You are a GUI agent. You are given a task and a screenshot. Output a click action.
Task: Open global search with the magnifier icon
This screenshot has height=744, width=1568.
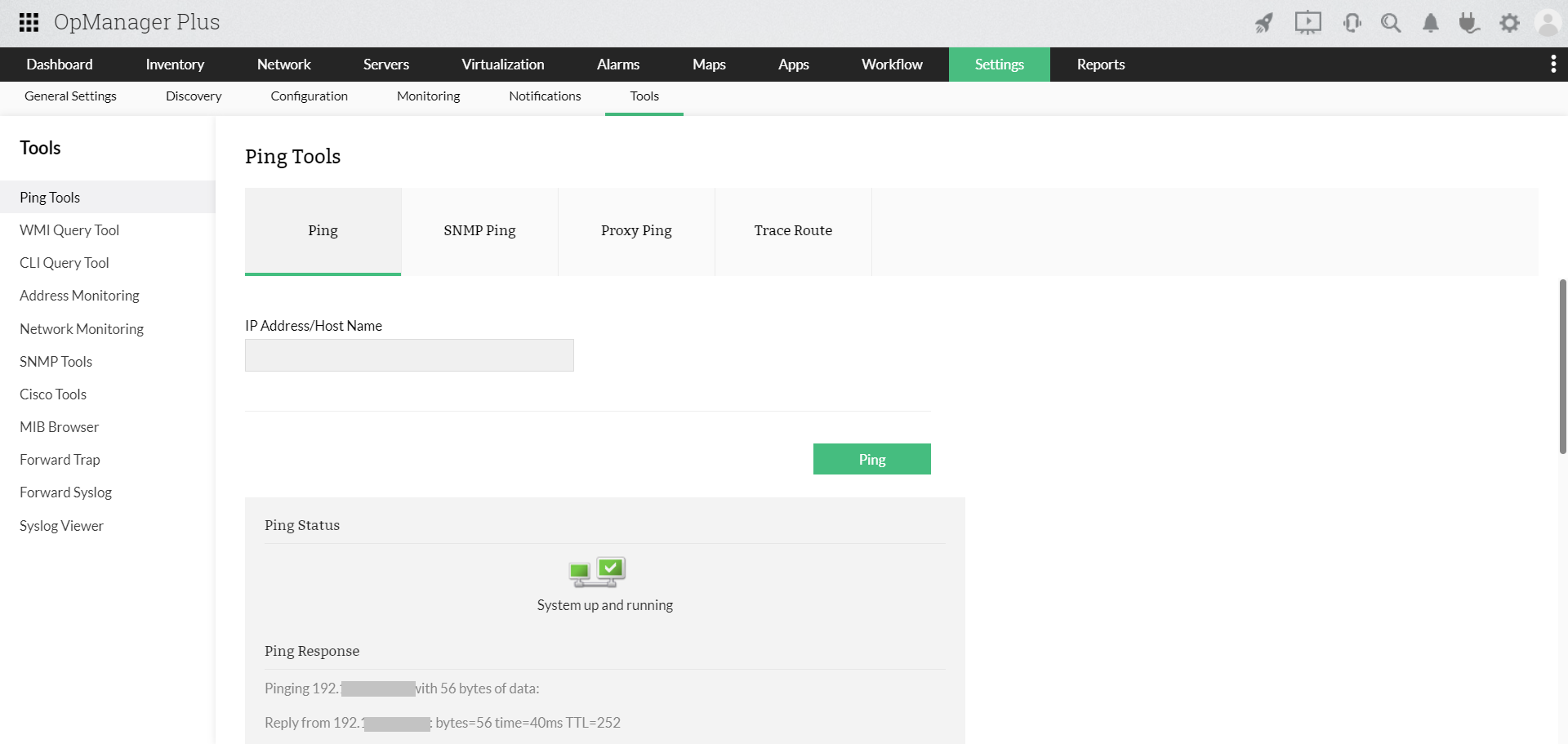click(x=1391, y=23)
